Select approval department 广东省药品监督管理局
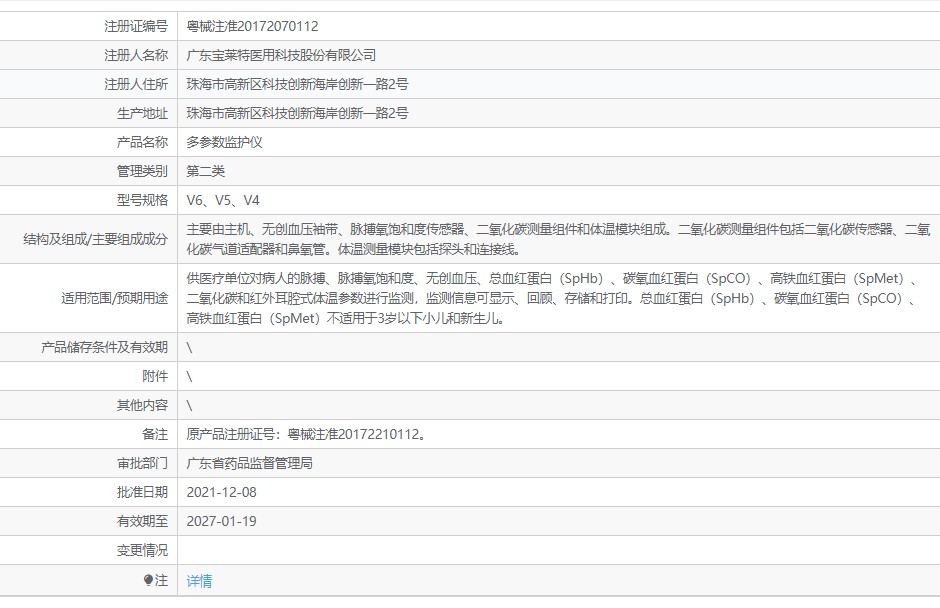This screenshot has width=940, height=608. click(x=249, y=463)
